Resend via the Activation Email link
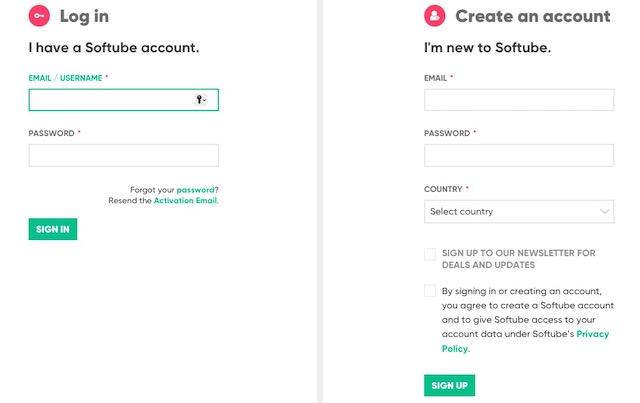The height and width of the screenshot is (403, 640). (185, 200)
